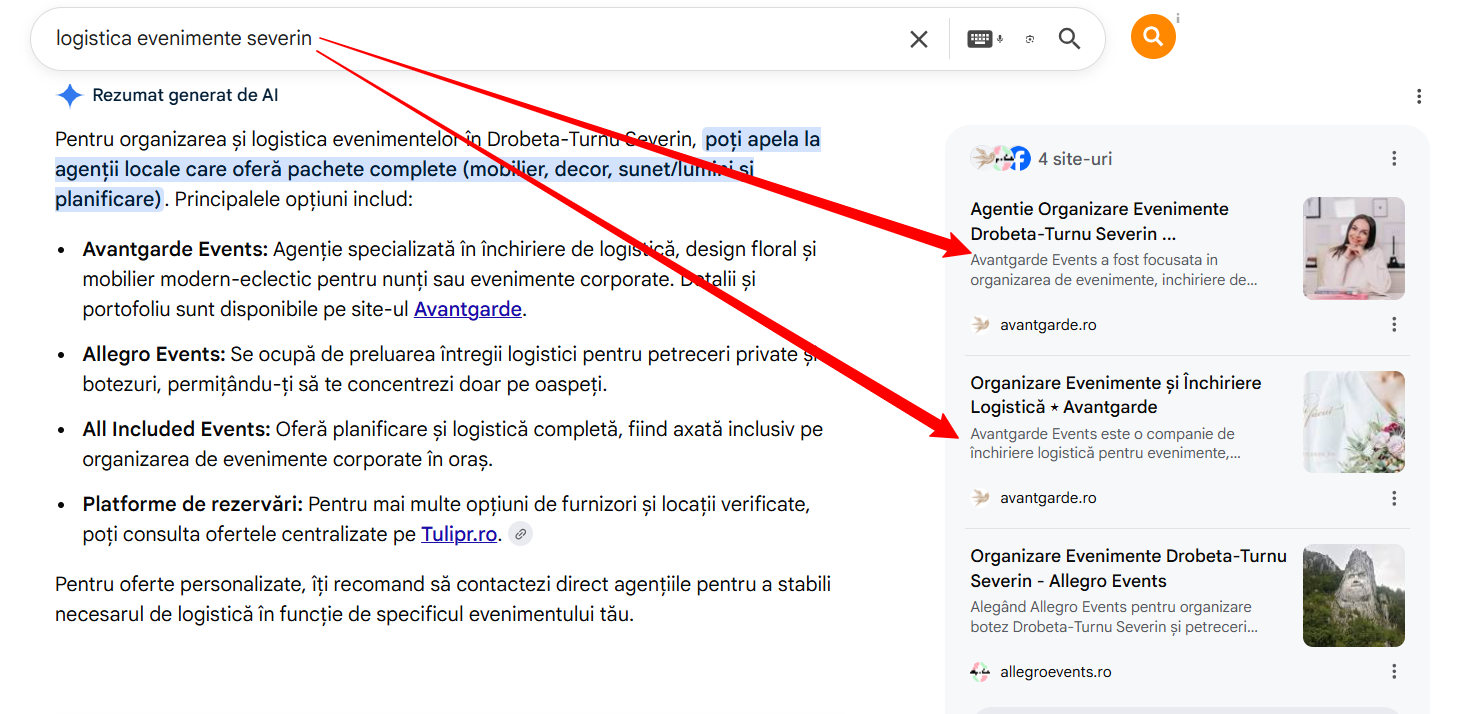Click the allegroevents.ro domain text

click(x=1056, y=672)
